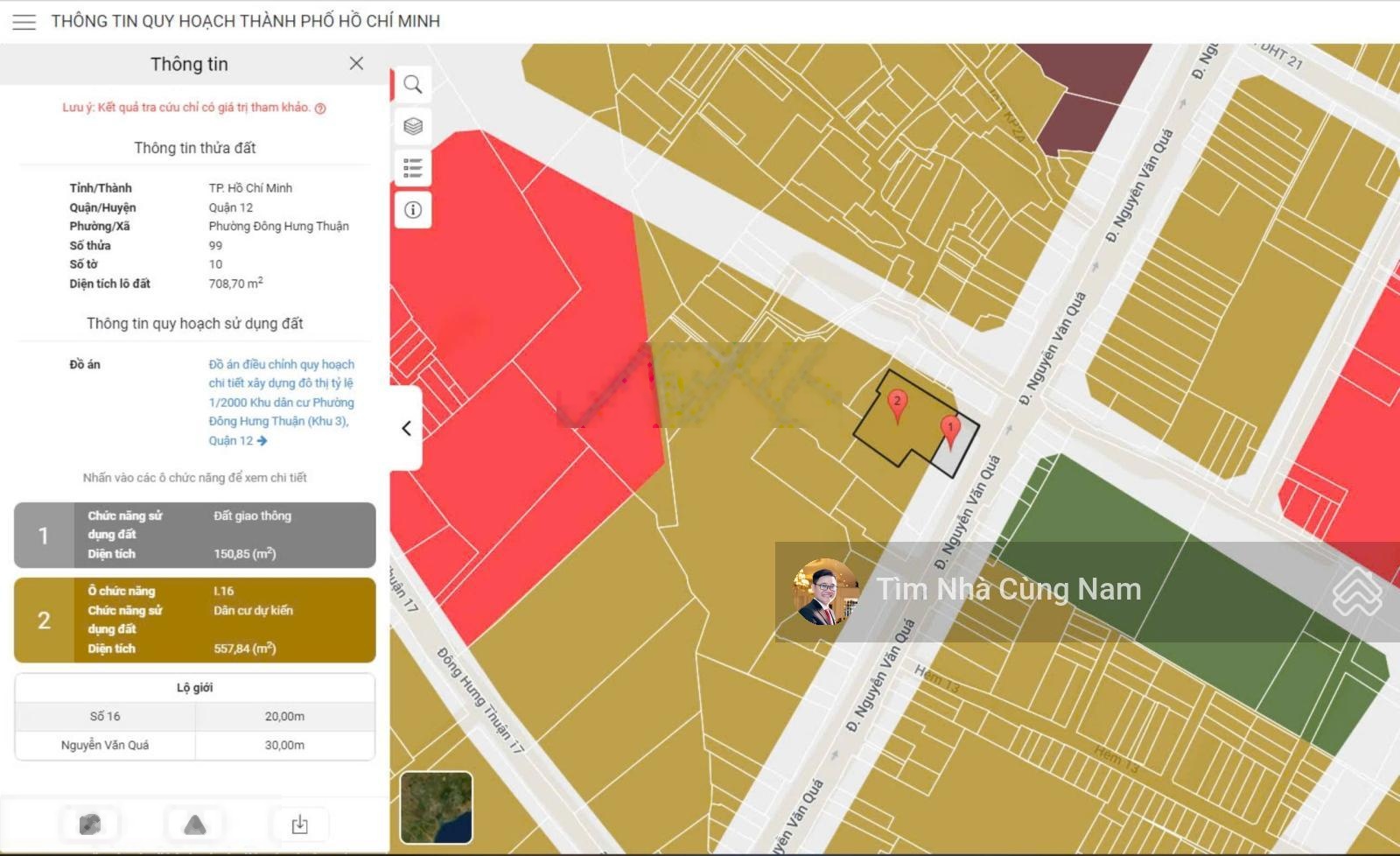Viewport: 1400px width, 856px height.
Task: Open the hamburger menu in the header
Action: coord(24,22)
